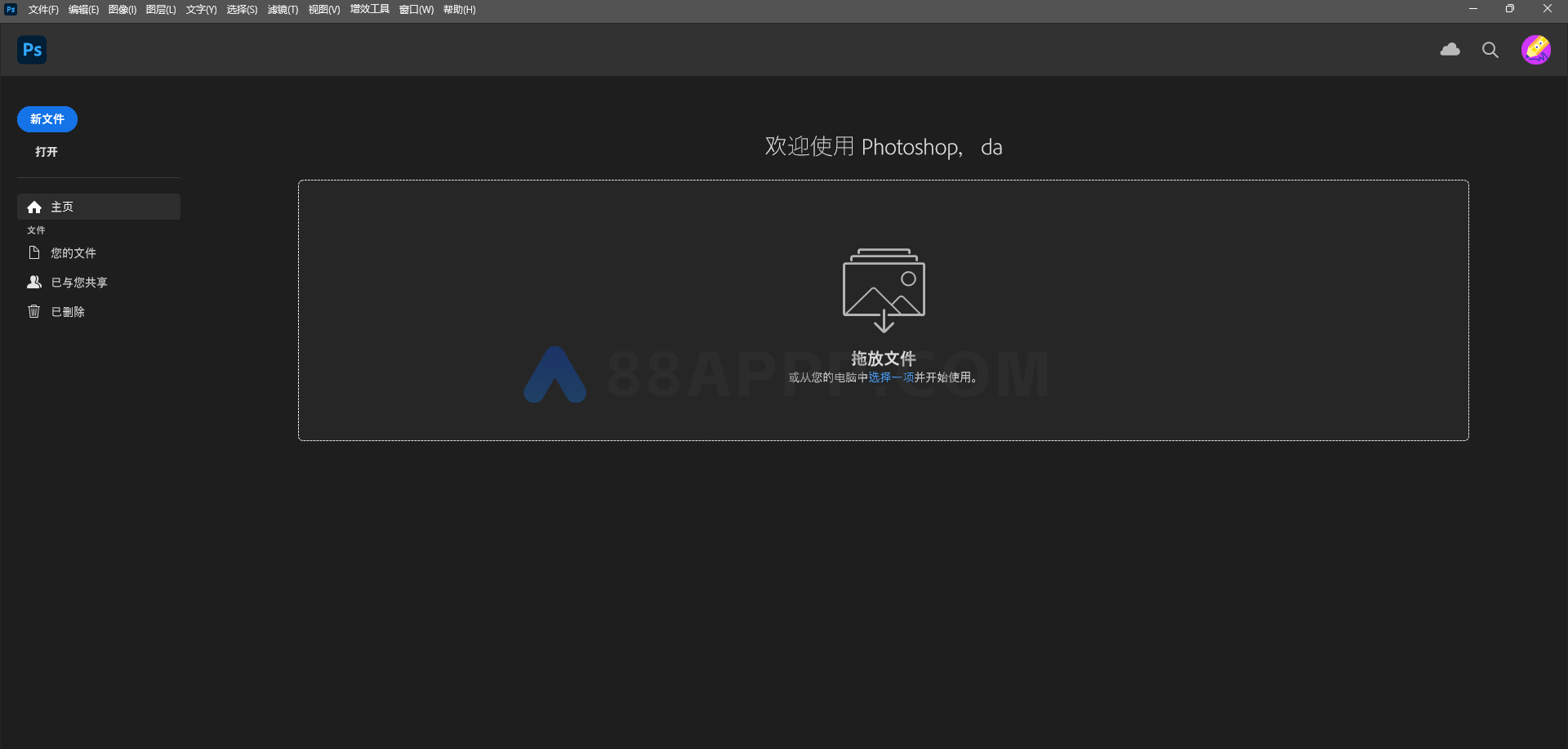
Task: Minimize the Photoshop window
Action: (1473, 9)
